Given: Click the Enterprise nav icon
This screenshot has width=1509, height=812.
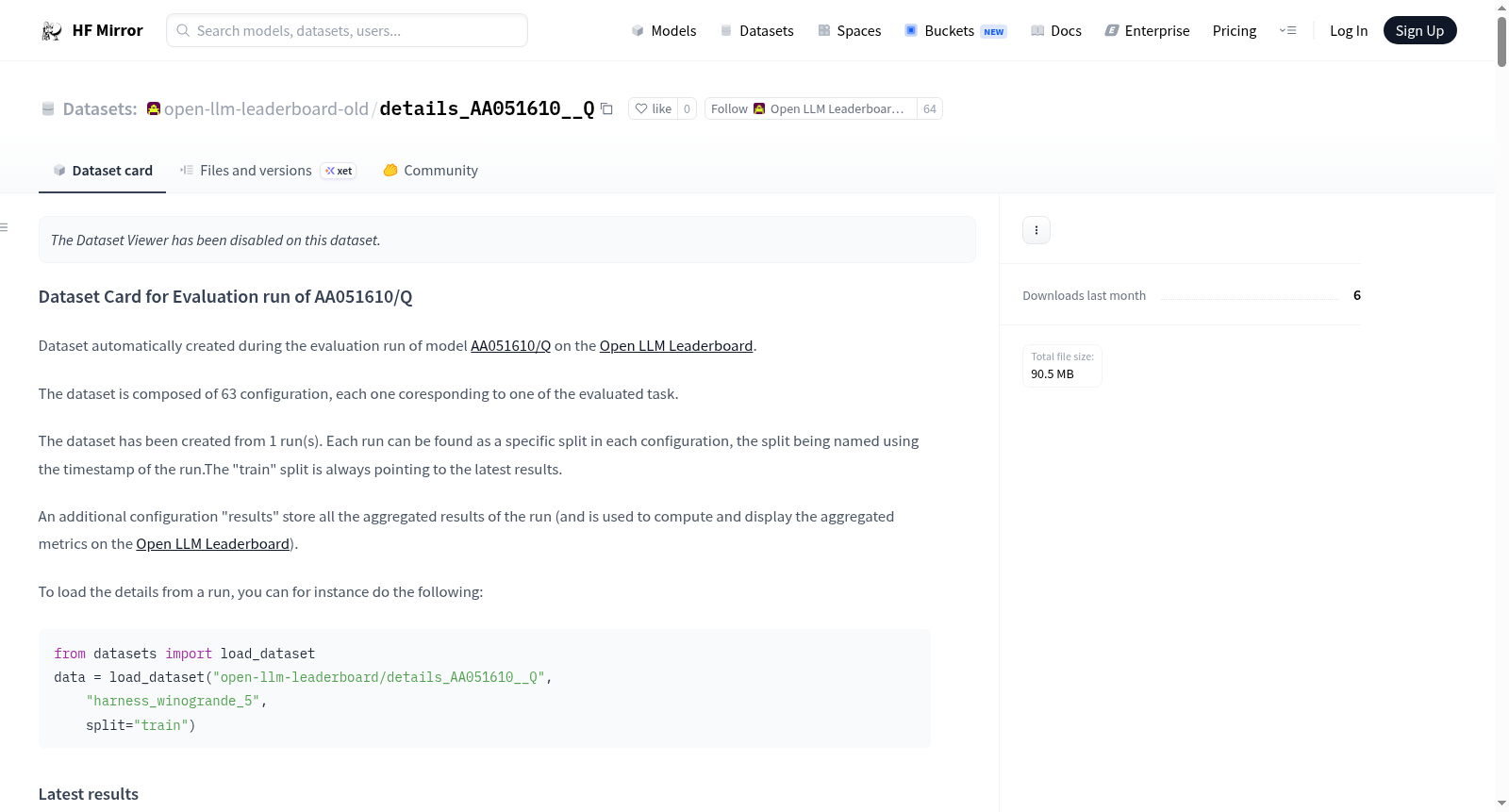Looking at the screenshot, I should 1112,31.
